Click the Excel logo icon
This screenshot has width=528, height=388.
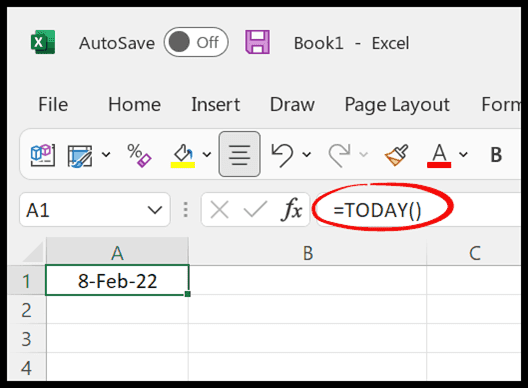tap(43, 42)
